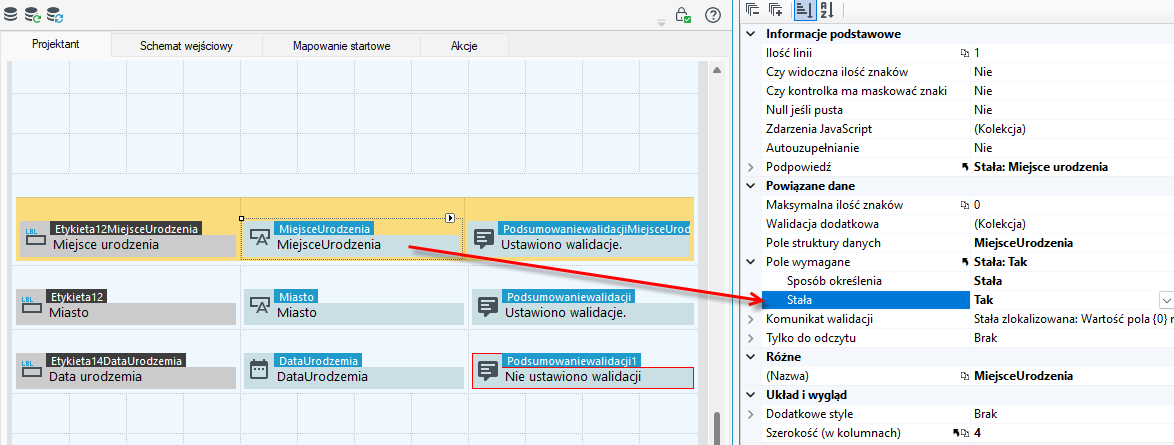The height and width of the screenshot is (445, 1174).
Task: Open the smart tag arrow on MiejsceUrodzenia
Action: (x=450, y=218)
